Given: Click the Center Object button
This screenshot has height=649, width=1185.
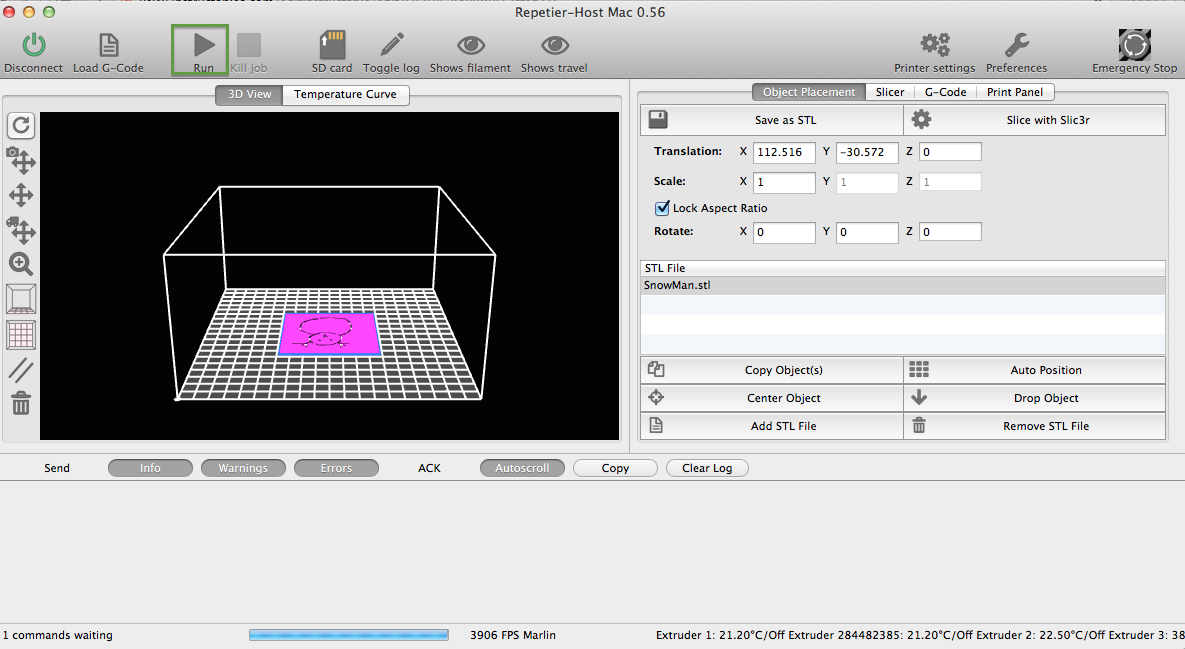Looking at the screenshot, I should [772, 398].
